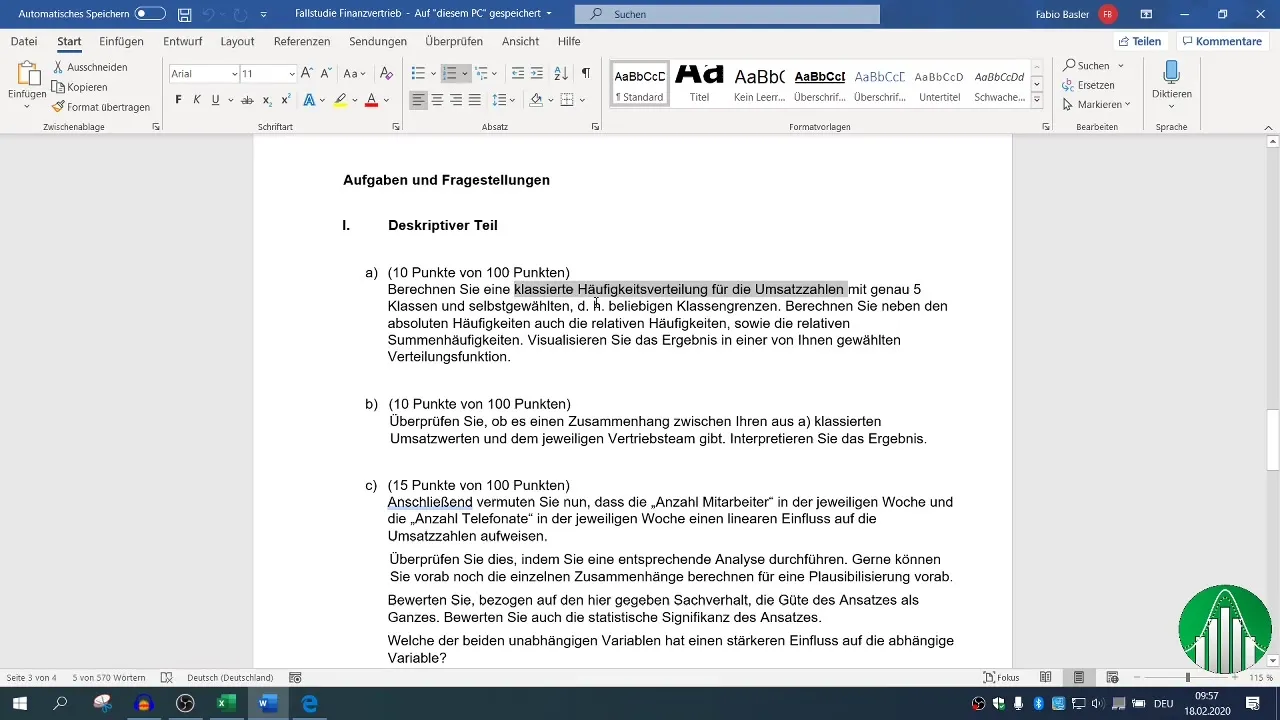Click the Teilen button

[x=1139, y=41]
